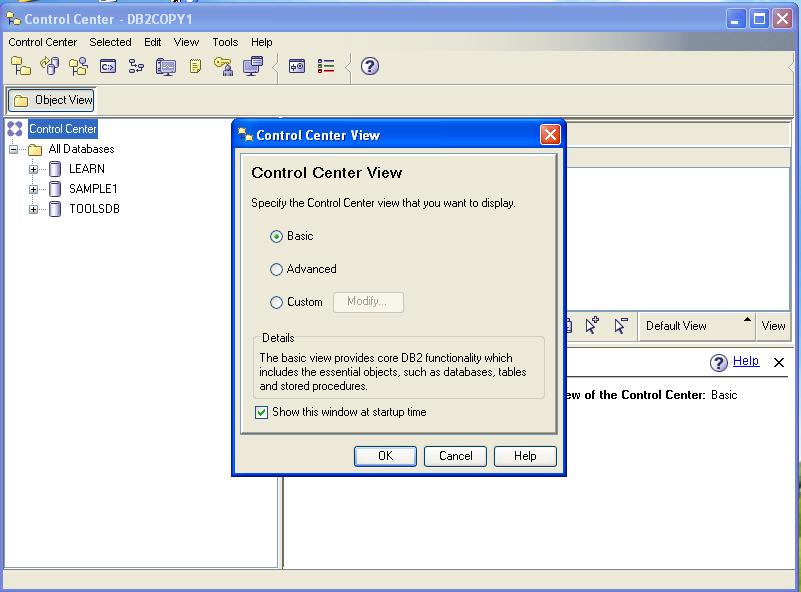Open the Replication Center icon
801x592 pixels.
pyautogui.click(x=50, y=66)
